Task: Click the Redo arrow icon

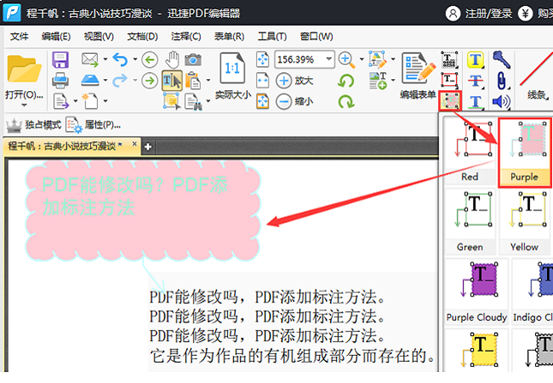Action: (x=120, y=80)
